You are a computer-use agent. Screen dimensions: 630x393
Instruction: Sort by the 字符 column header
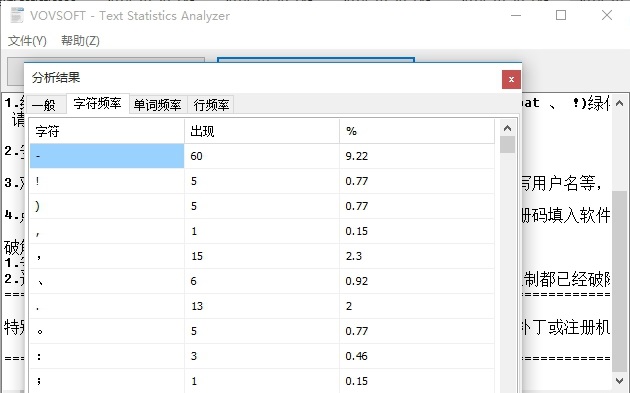click(107, 131)
